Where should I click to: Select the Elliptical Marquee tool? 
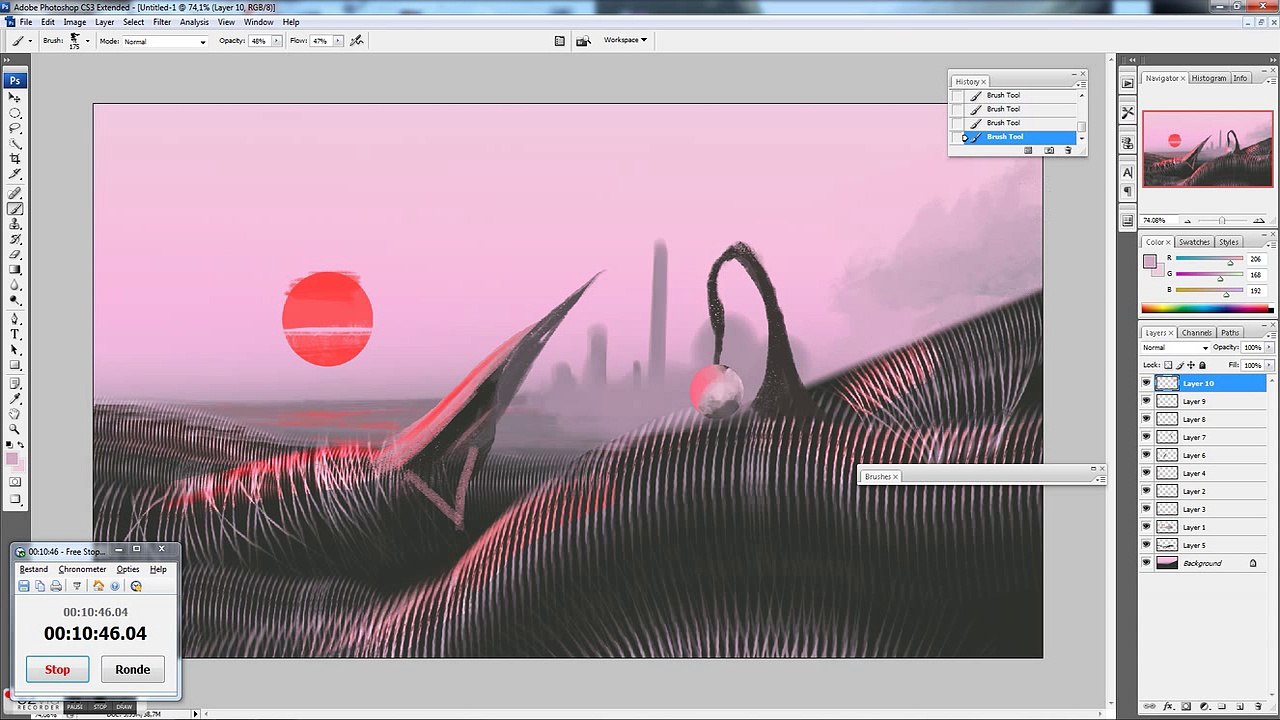(x=16, y=113)
